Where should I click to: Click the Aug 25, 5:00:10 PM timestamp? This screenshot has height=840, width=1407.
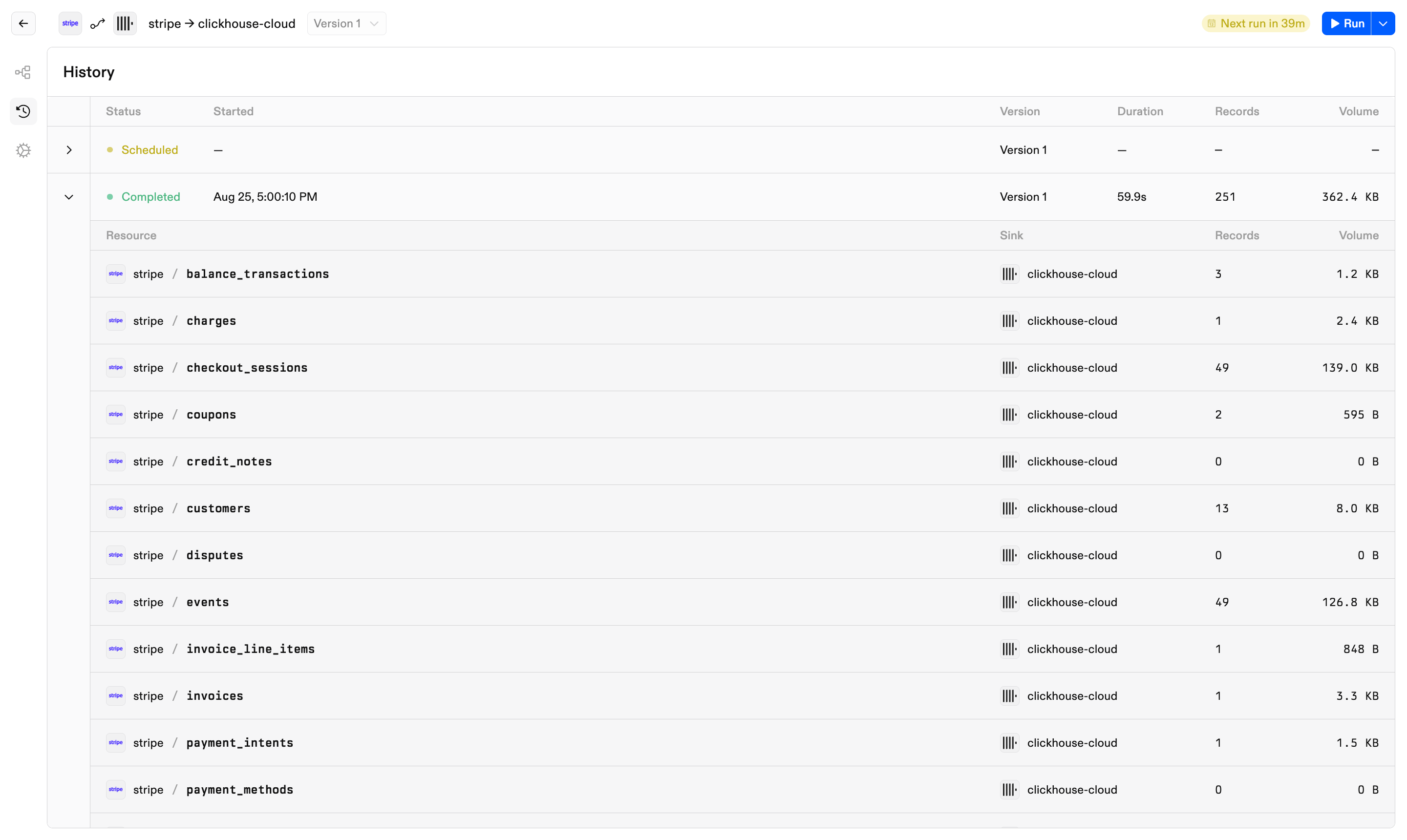pos(265,197)
